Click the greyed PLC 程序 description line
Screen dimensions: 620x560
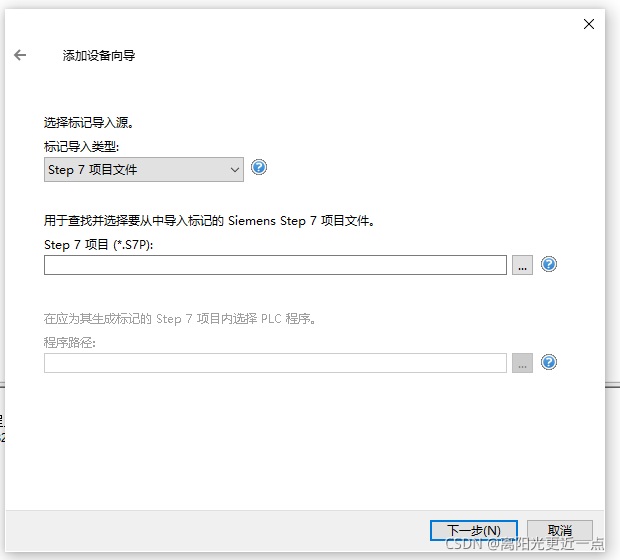click(180, 318)
